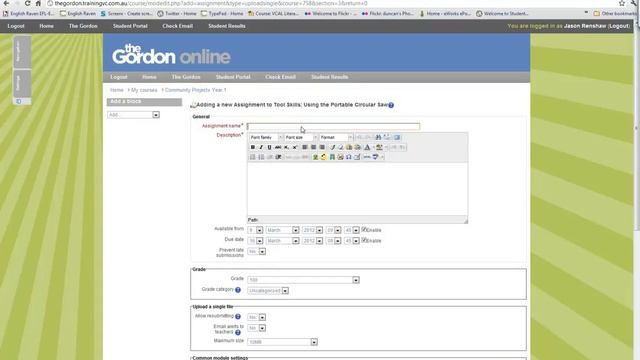The image size is (640, 360).
Task: Click Home in grey banner menu
Action: pos(149,77)
